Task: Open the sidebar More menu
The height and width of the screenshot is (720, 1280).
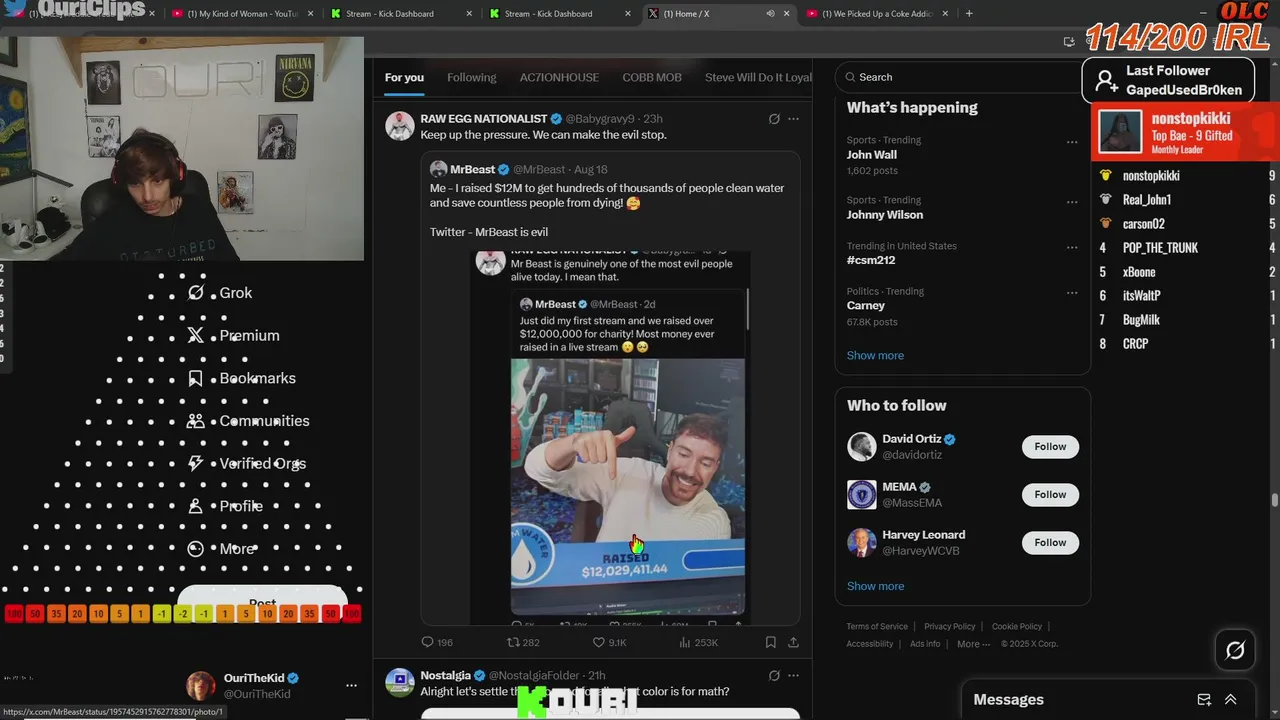Action: pos(221,549)
